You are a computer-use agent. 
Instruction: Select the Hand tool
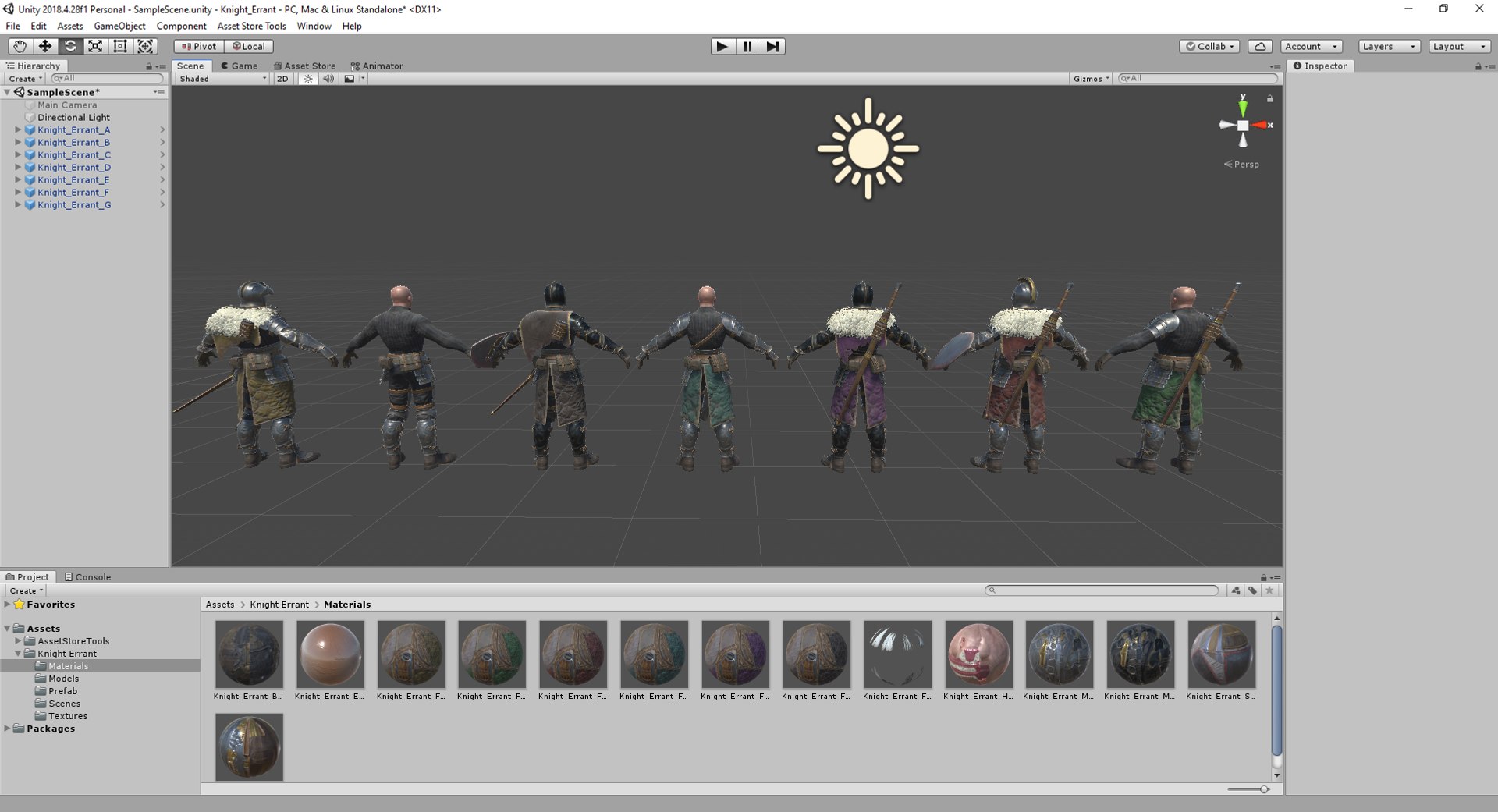[x=20, y=46]
